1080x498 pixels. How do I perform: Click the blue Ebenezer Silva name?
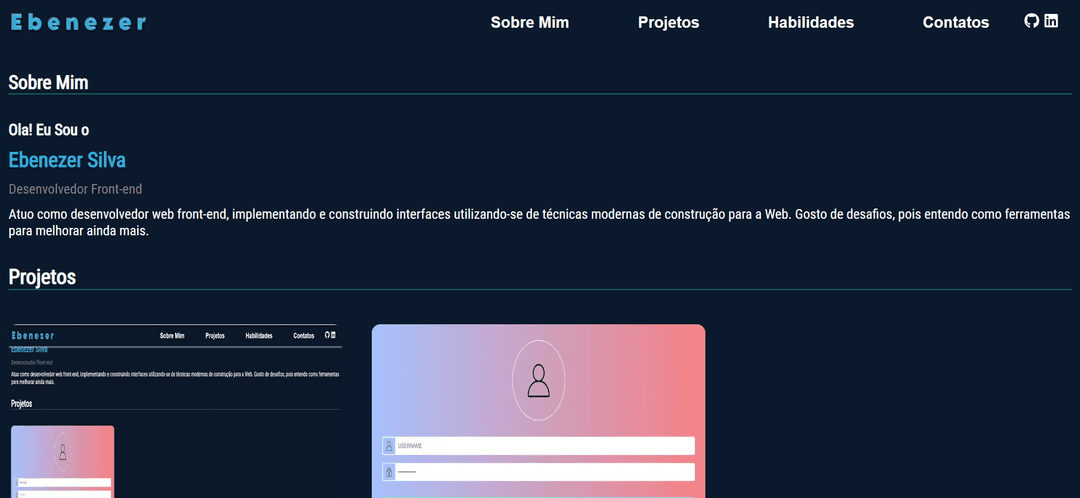click(67, 160)
